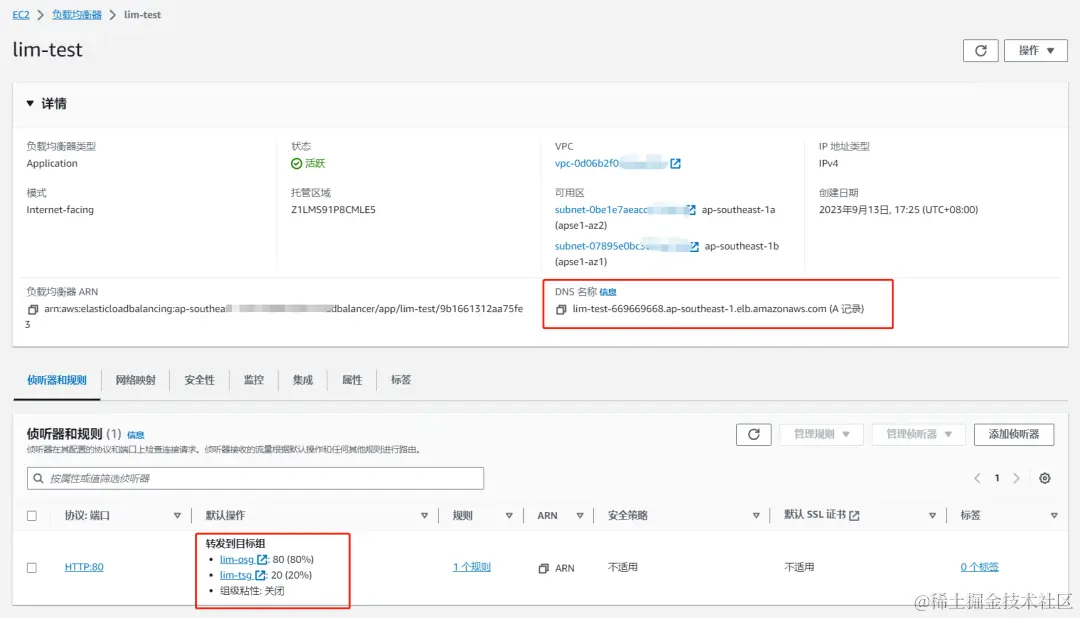Sort by 标签 column arrow
This screenshot has width=1080, height=618.
1054,515
